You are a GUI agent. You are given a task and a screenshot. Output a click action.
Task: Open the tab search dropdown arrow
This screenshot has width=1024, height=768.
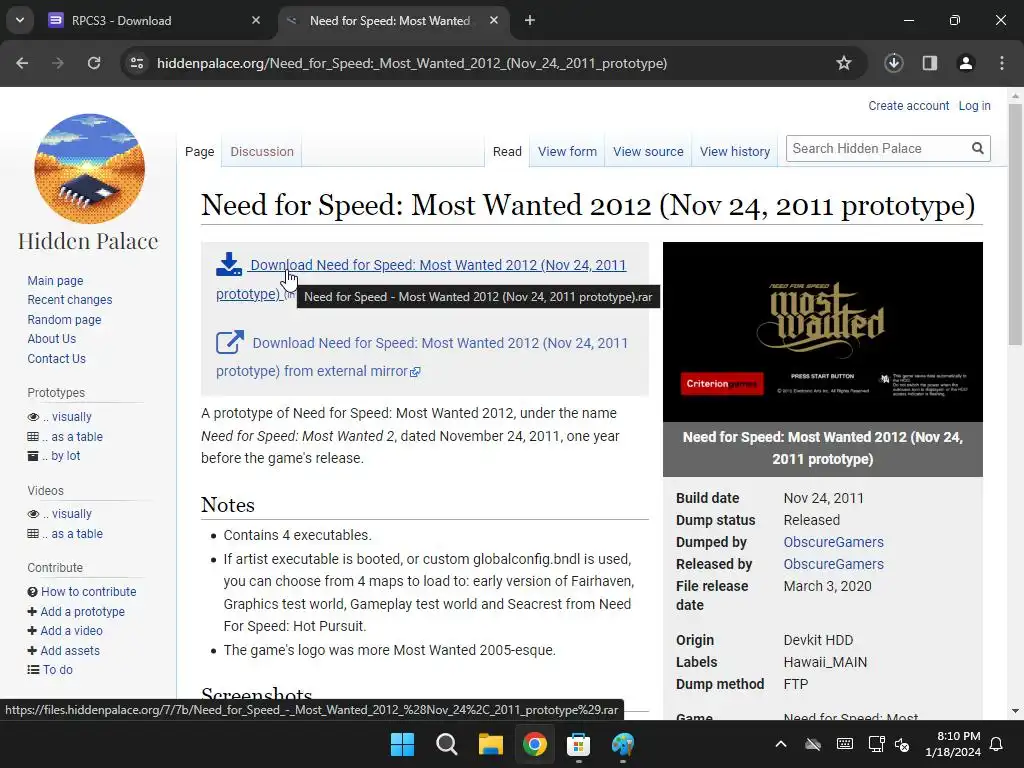coord(20,20)
